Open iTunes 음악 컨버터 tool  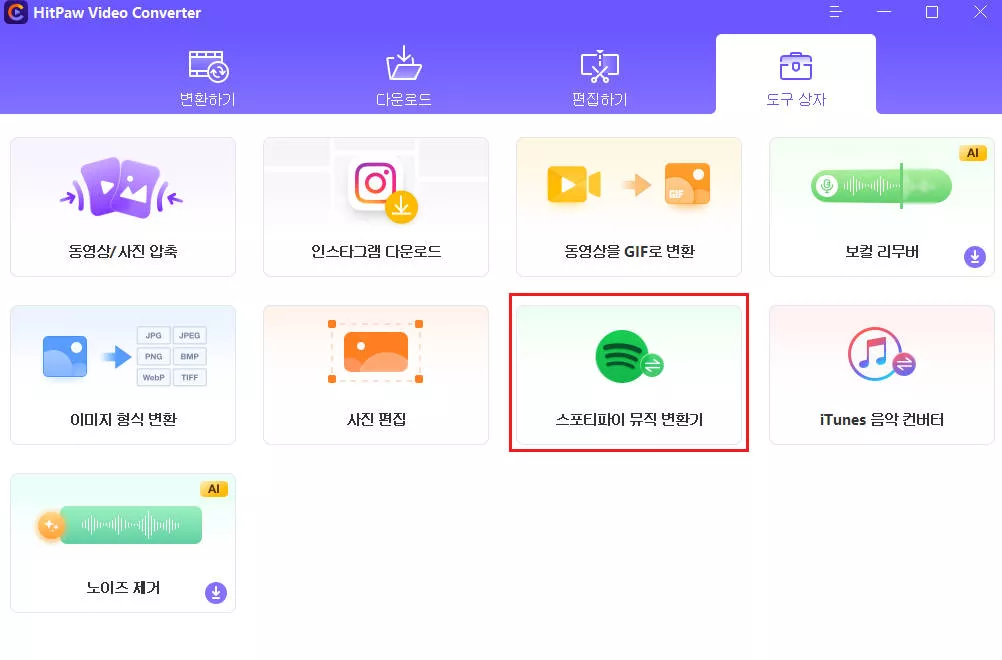click(x=882, y=375)
